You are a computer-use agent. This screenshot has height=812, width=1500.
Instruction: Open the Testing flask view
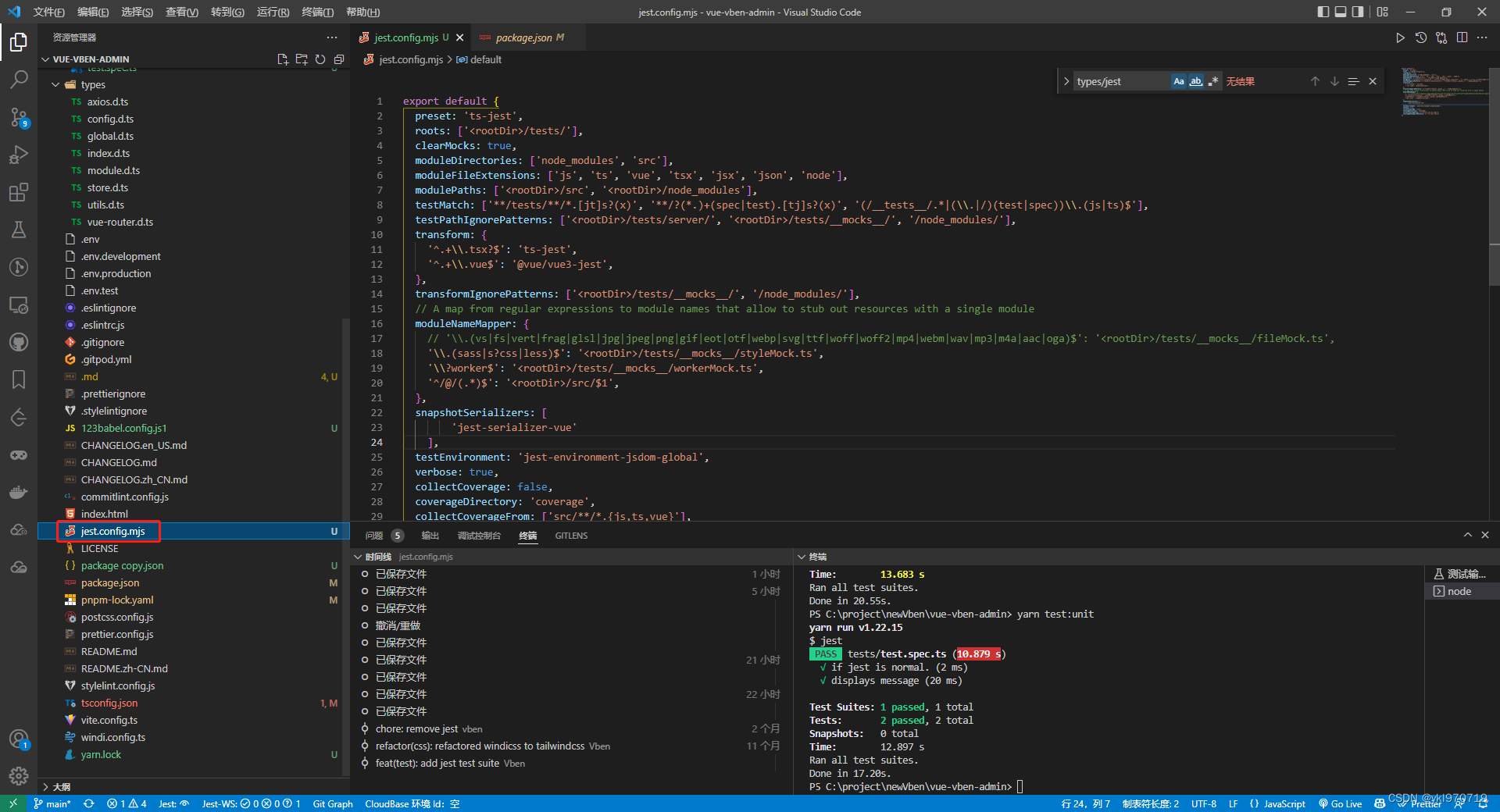[x=19, y=230]
